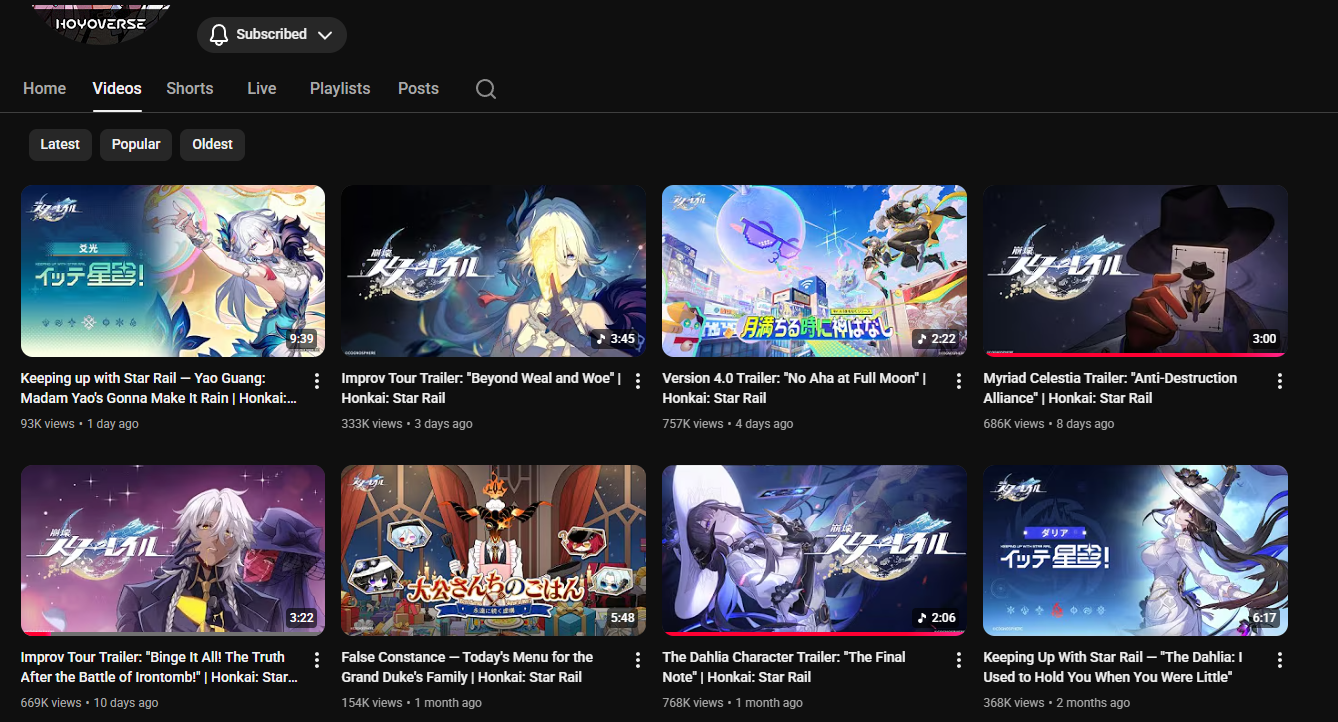Open title "Improv Tour Trailer: Beyond Weal and Woe"
The height and width of the screenshot is (722, 1338).
pyautogui.click(x=481, y=388)
